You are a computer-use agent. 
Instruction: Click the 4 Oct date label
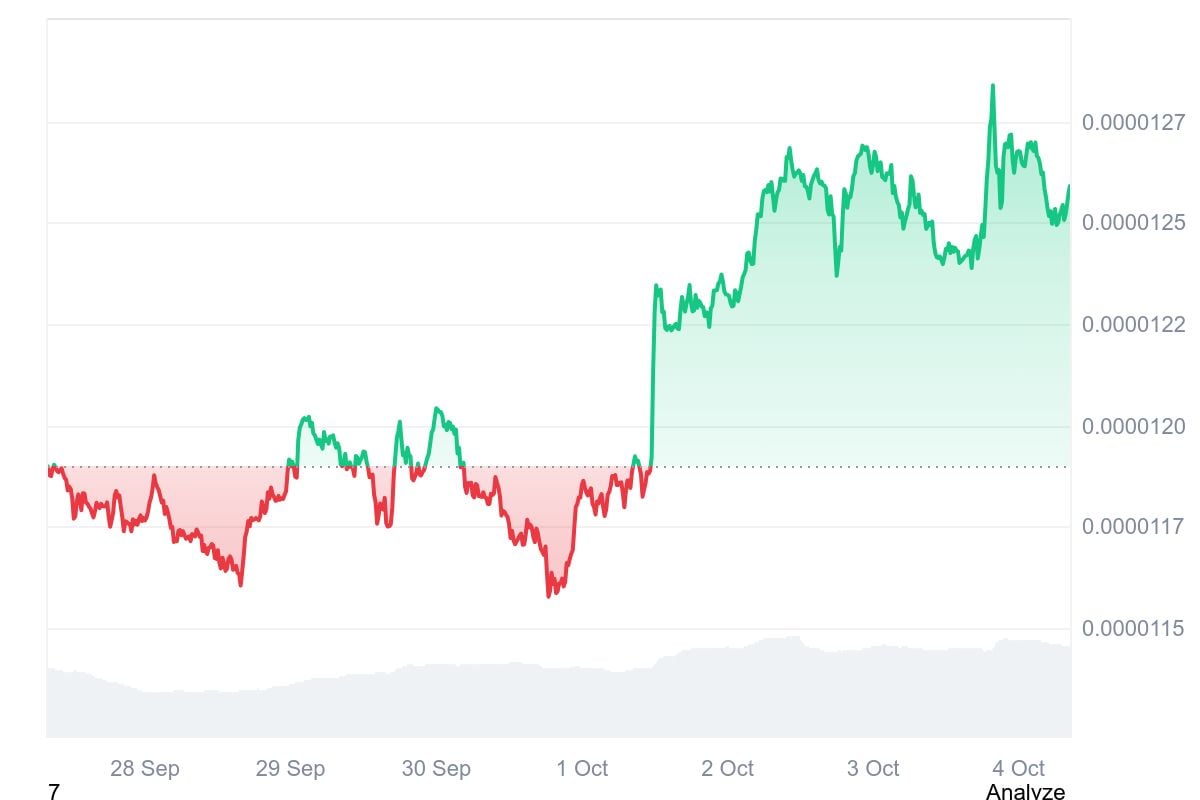(x=1018, y=768)
